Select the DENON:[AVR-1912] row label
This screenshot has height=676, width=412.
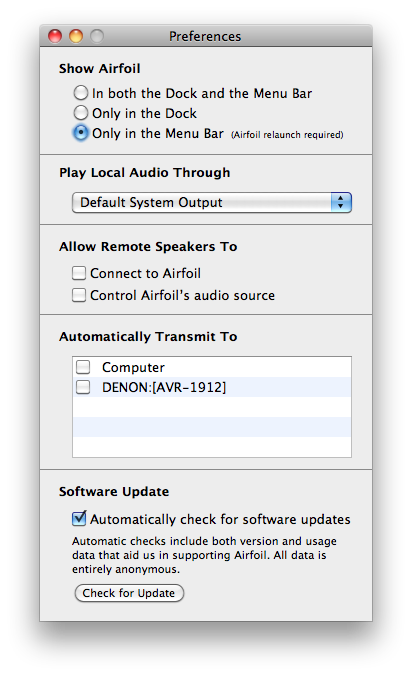tap(164, 387)
